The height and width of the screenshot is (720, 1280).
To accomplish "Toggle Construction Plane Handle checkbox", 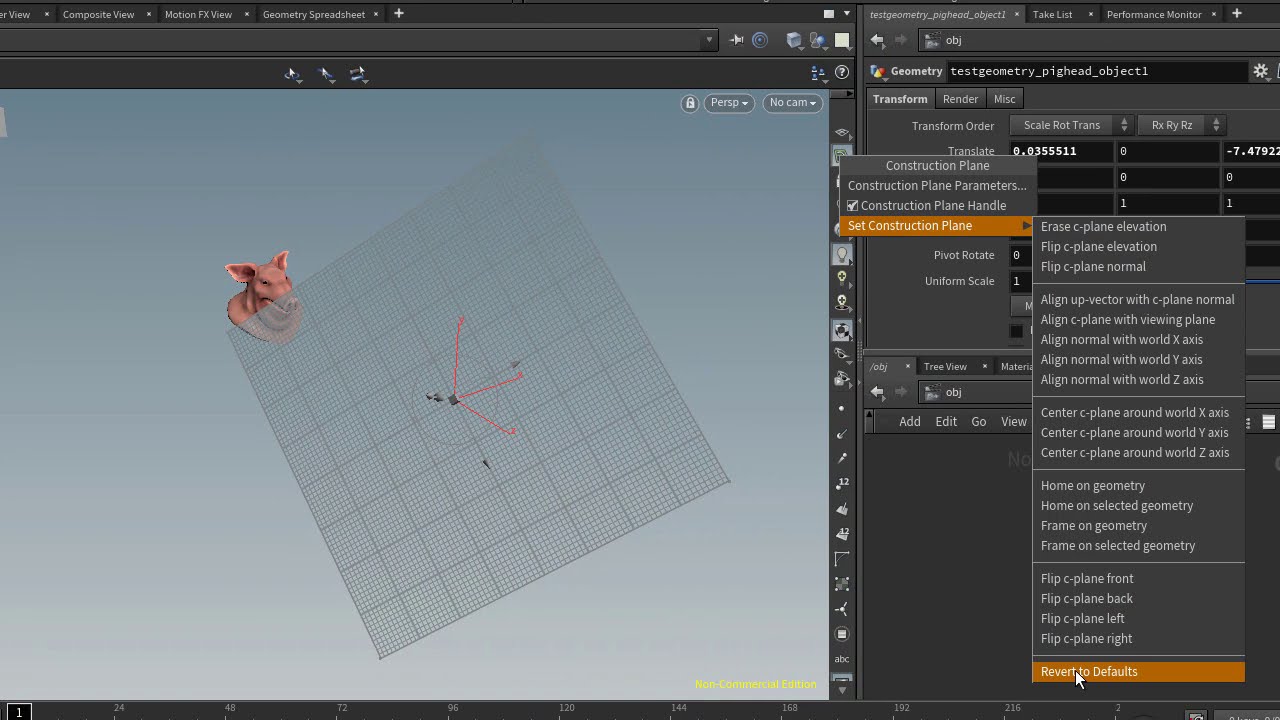I will click(853, 206).
